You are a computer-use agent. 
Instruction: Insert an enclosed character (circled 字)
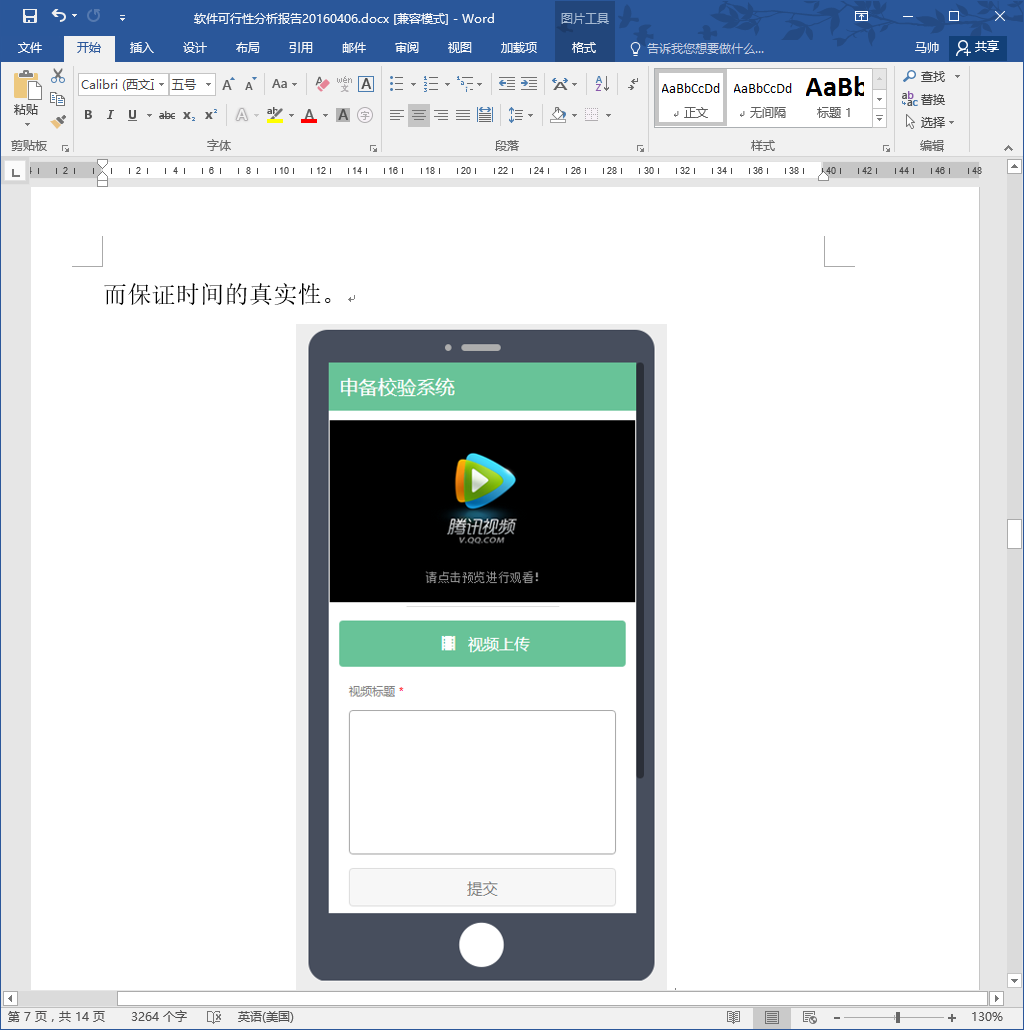pos(365,116)
